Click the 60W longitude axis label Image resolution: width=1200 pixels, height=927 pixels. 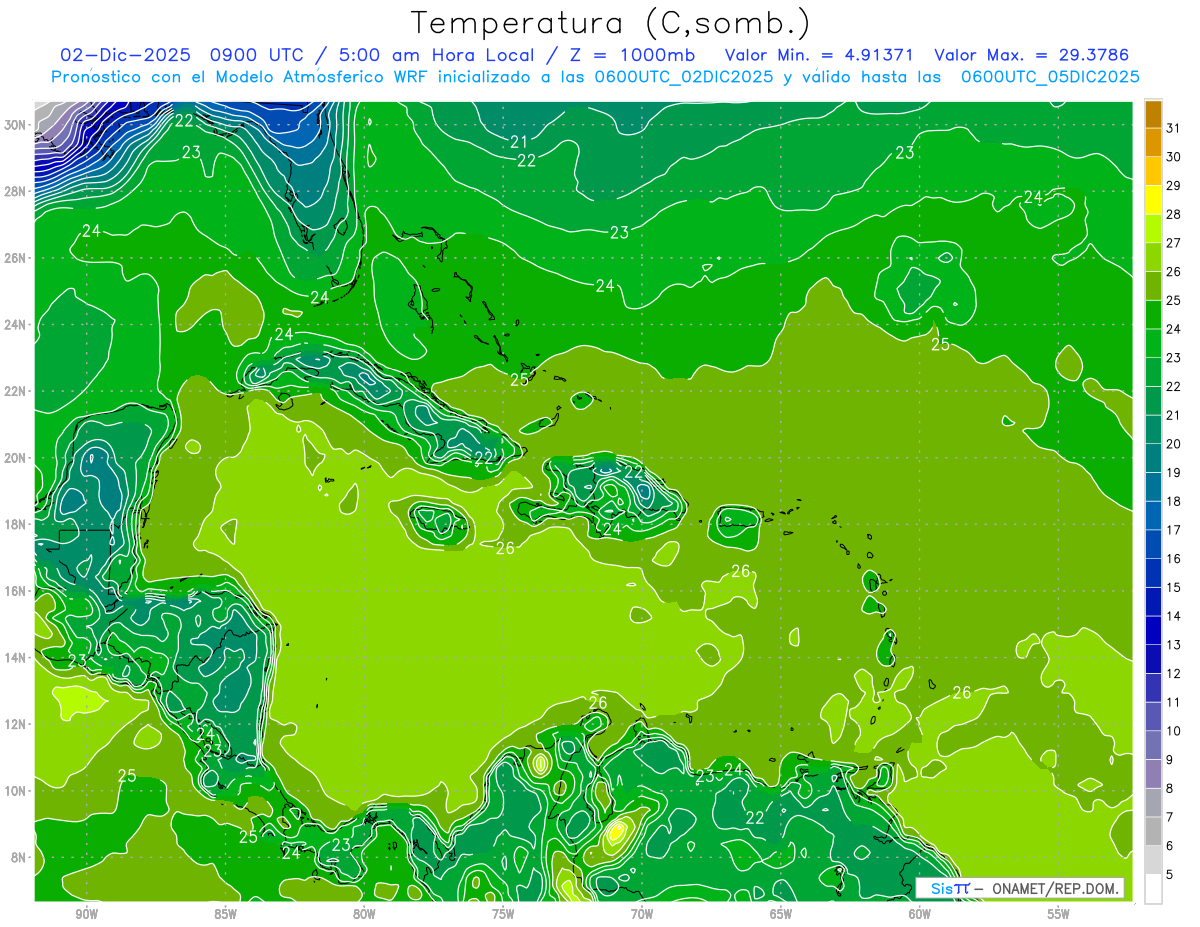coord(920,914)
